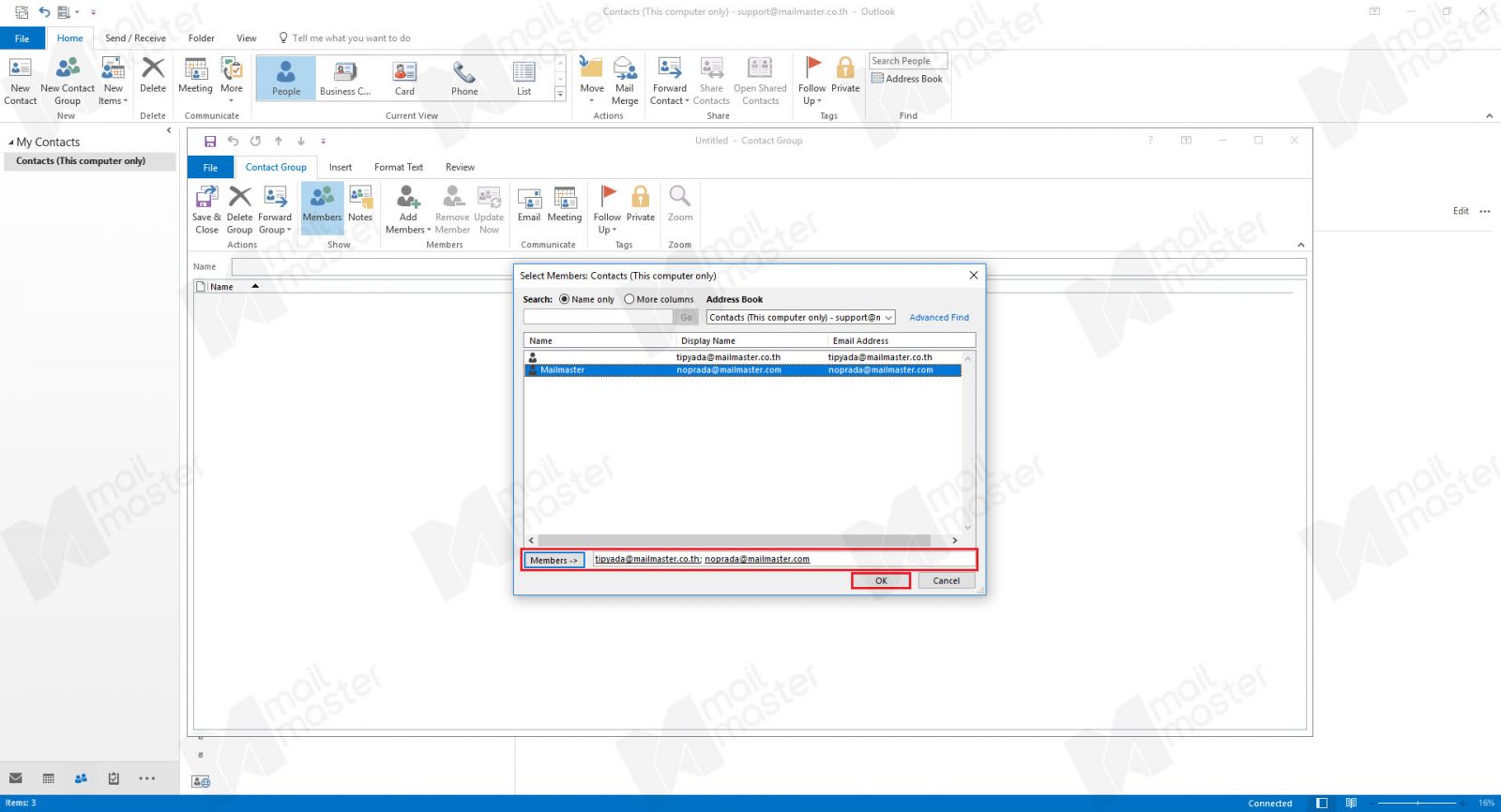Viewport: 1501px width, 812px height.
Task: Click Members -> button in dialog
Action: pos(553,560)
